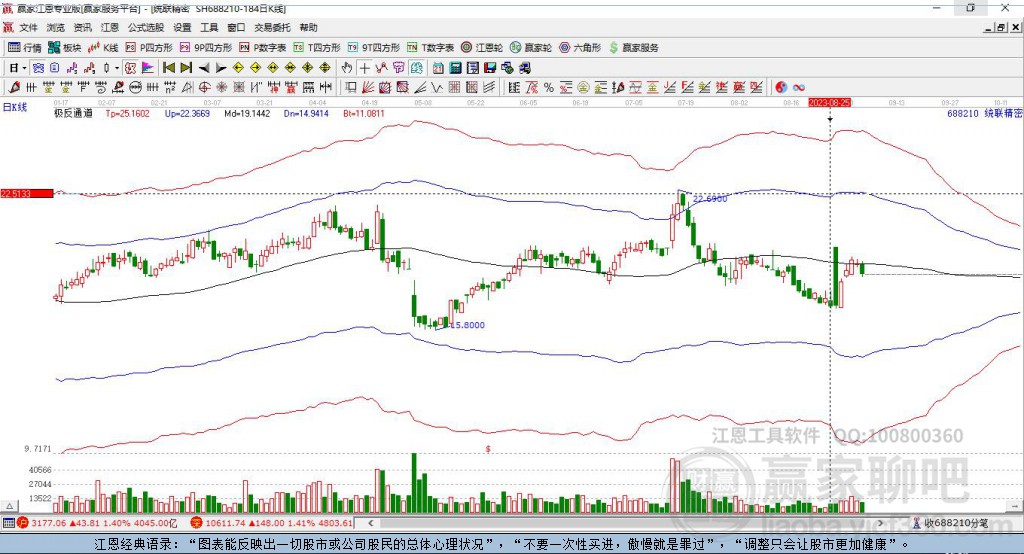Jump to the last bar
Viewport: 1024px width, 554px height.
pos(186,68)
